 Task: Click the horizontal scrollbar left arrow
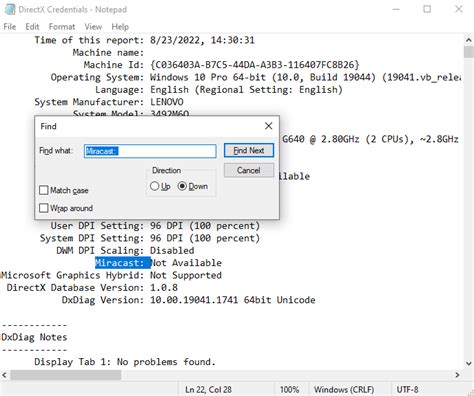click(4, 375)
